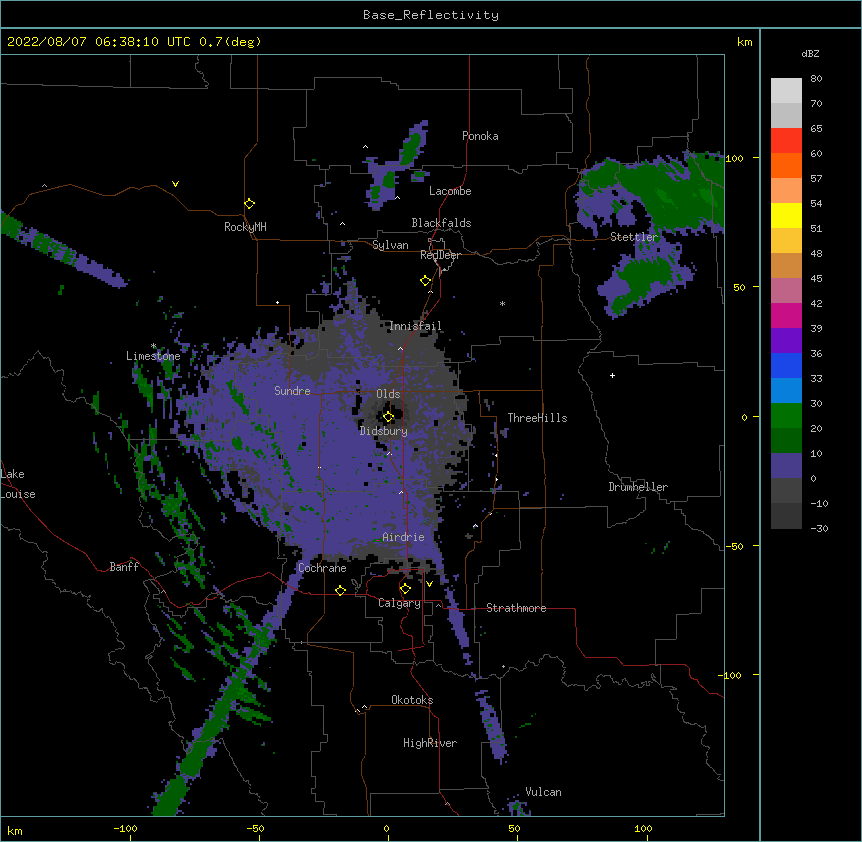Image resolution: width=862 pixels, height=842 pixels.
Task: Click white cross marker north of Drumheller
Action: click(x=612, y=375)
